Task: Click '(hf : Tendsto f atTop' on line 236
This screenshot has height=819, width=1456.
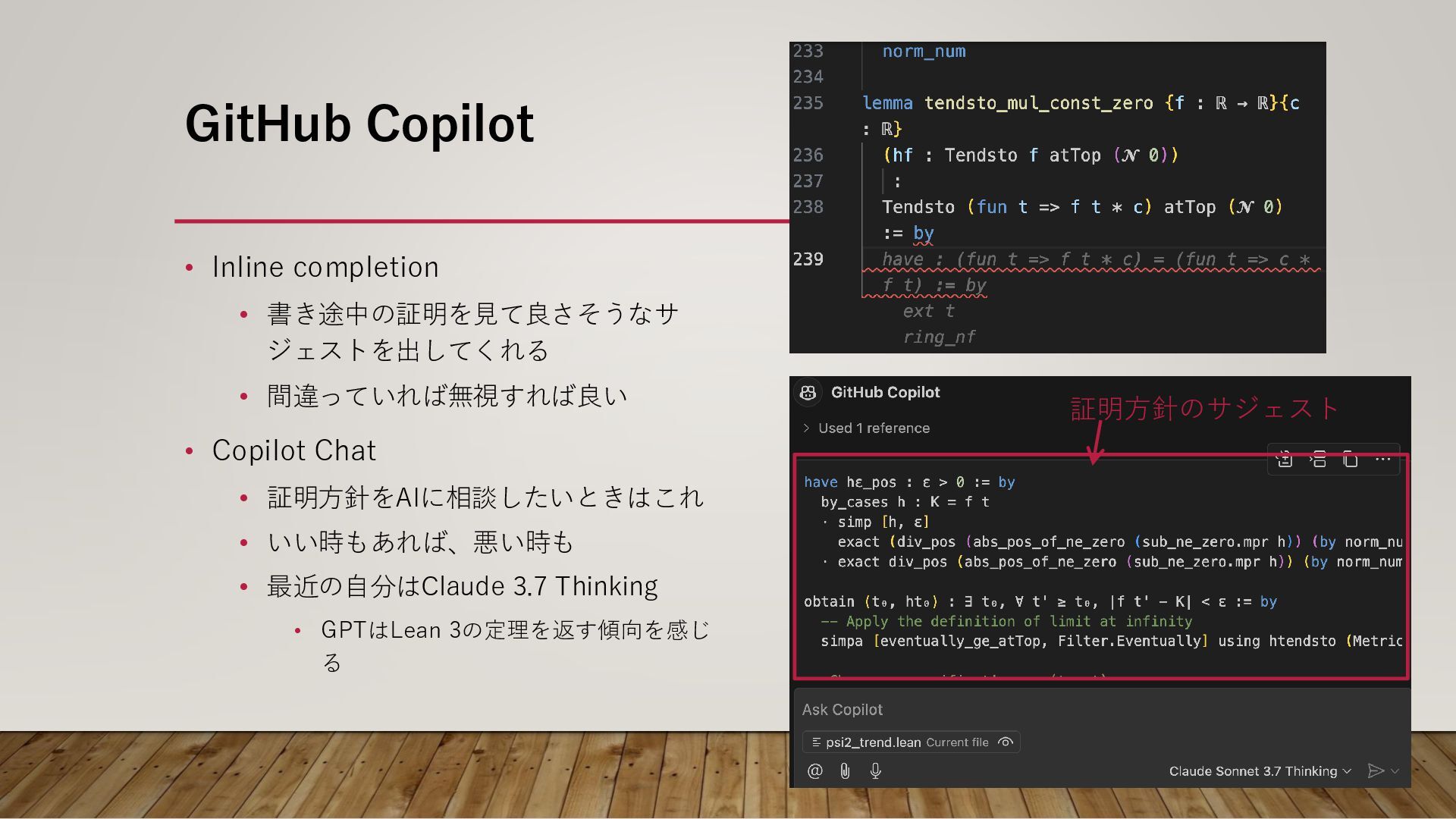Action: pos(992,155)
